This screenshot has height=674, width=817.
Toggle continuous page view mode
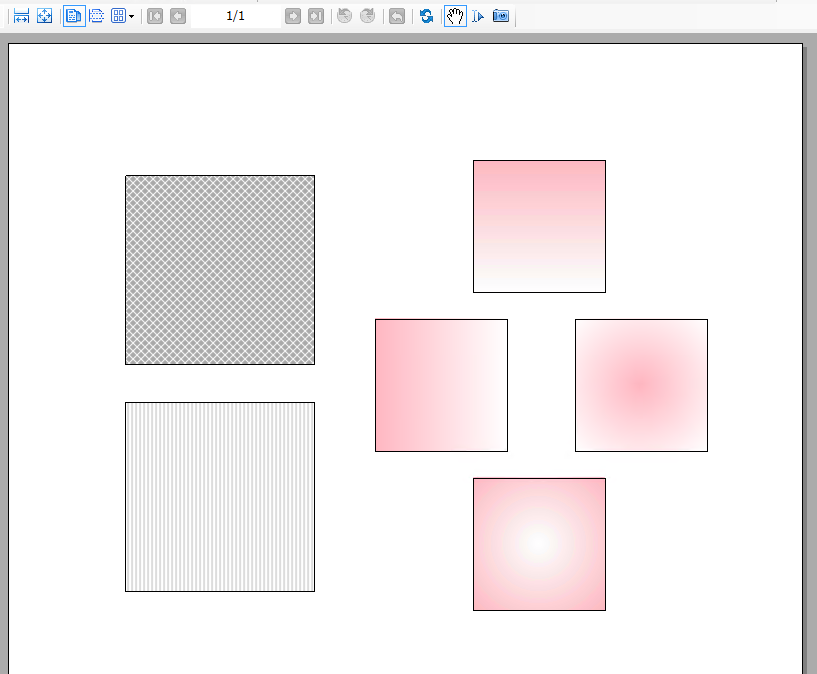97,16
